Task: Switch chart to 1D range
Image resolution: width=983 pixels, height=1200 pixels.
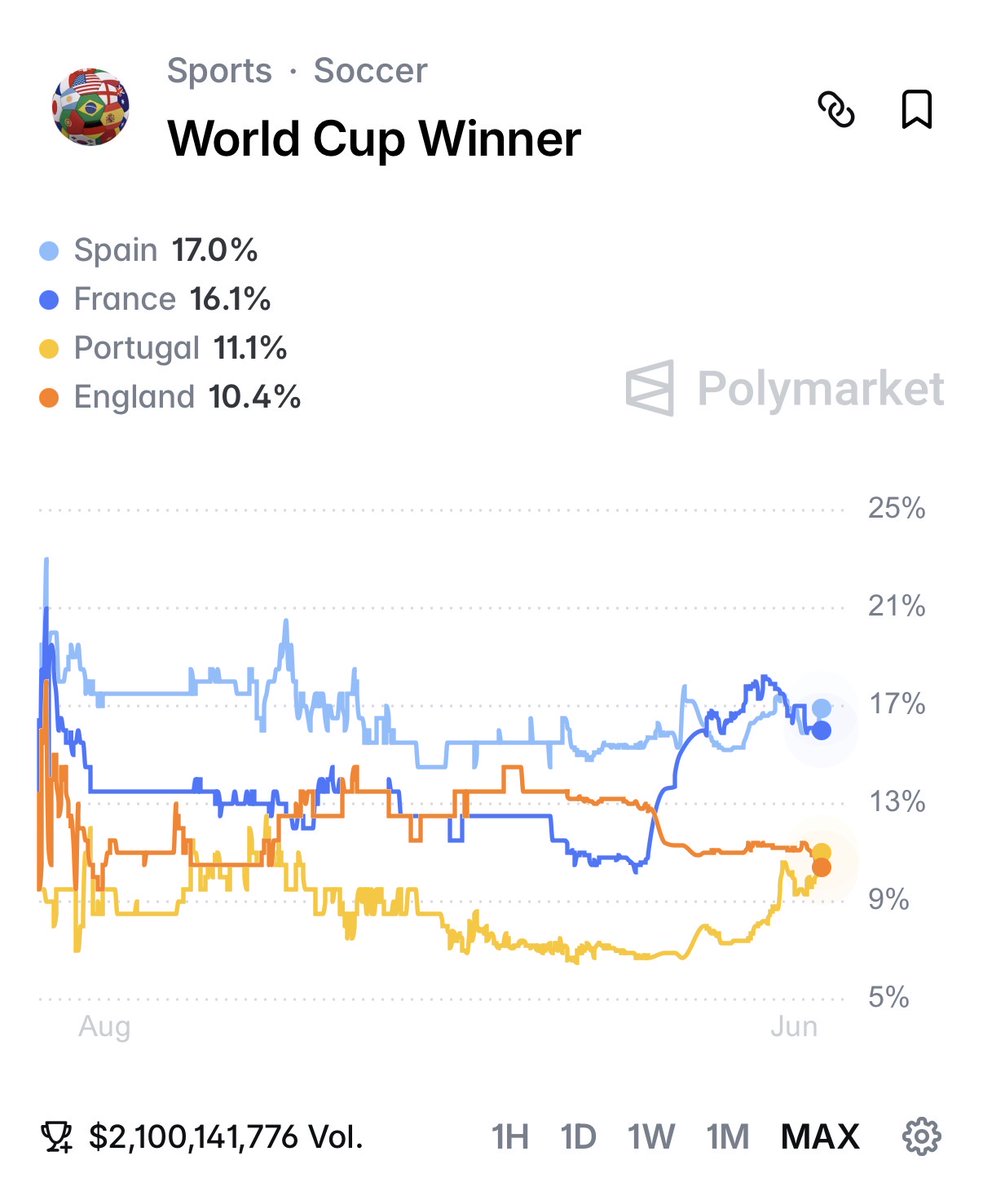Action: pos(578,1137)
